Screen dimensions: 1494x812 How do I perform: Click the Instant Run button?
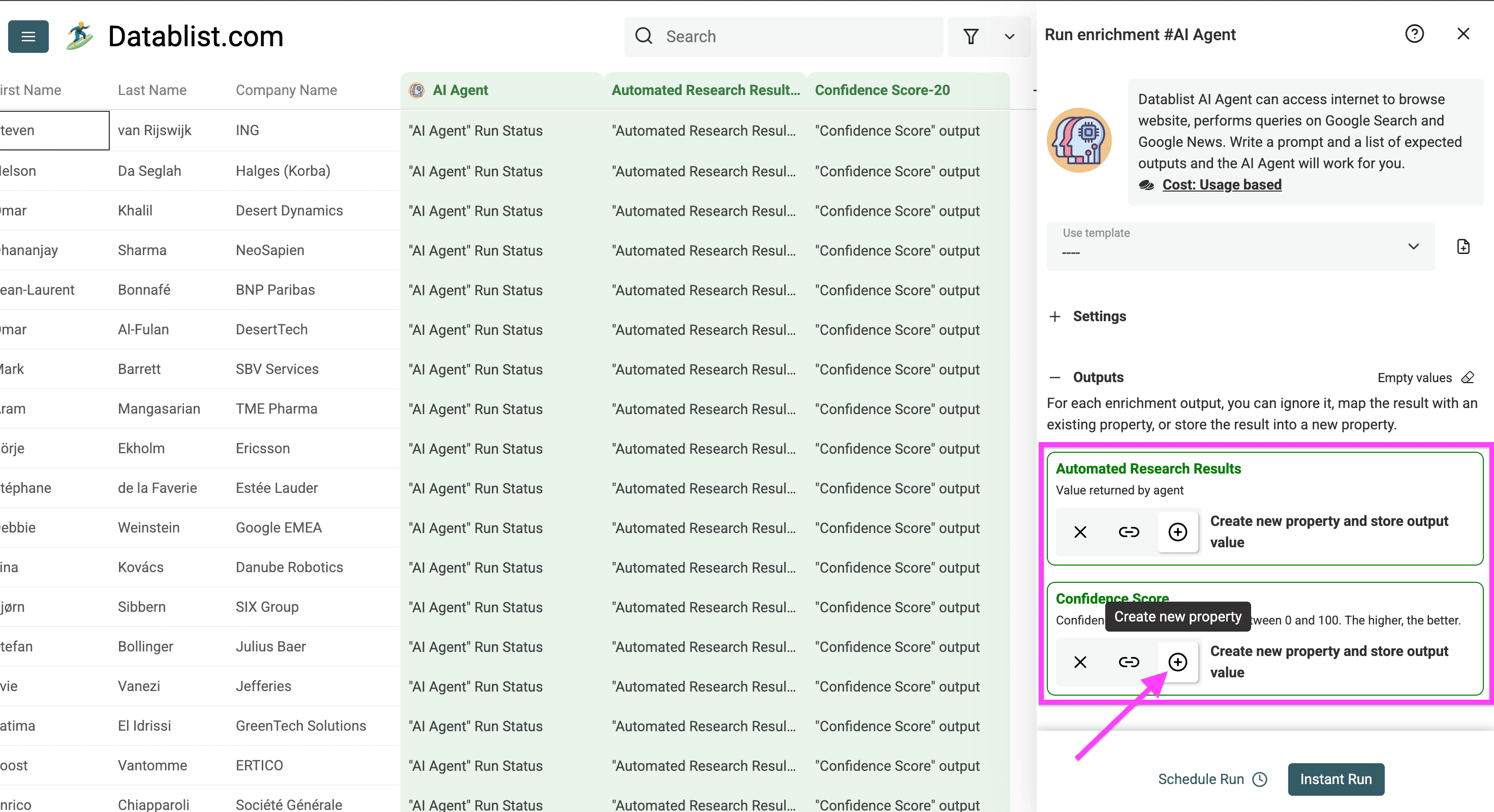[x=1335, y=779]
